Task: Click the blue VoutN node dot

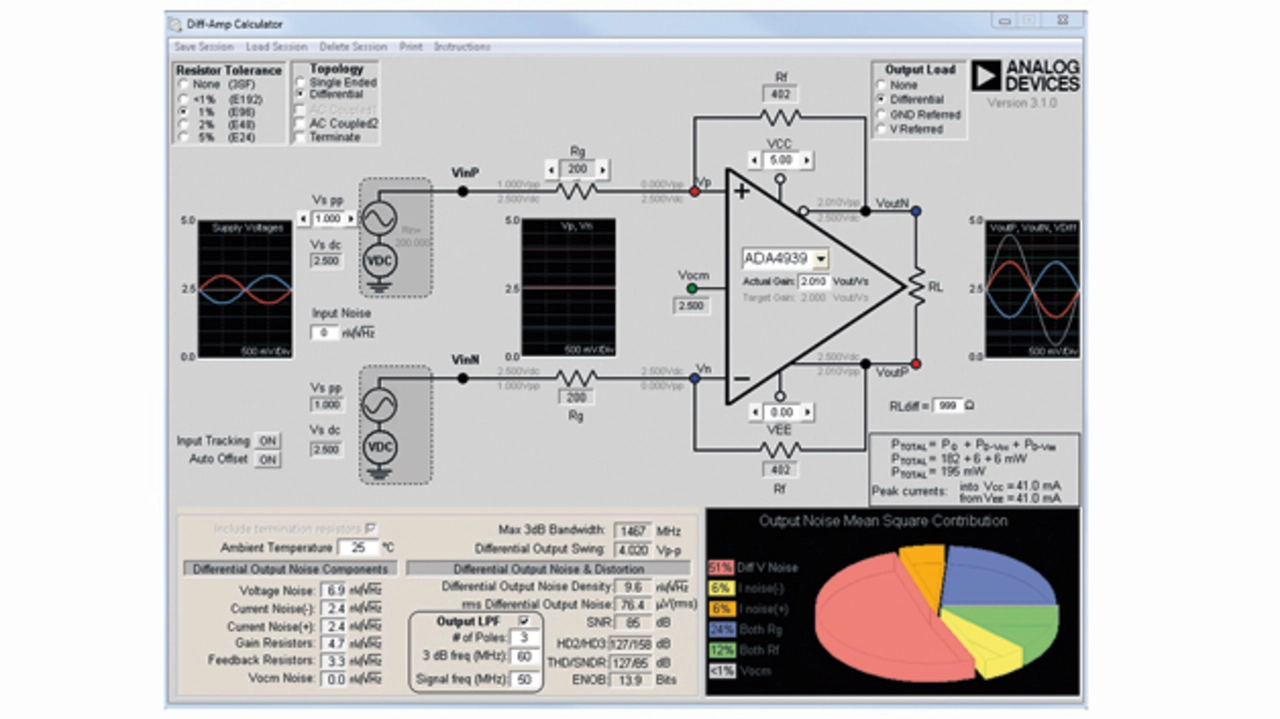Action: pos(916,211)
